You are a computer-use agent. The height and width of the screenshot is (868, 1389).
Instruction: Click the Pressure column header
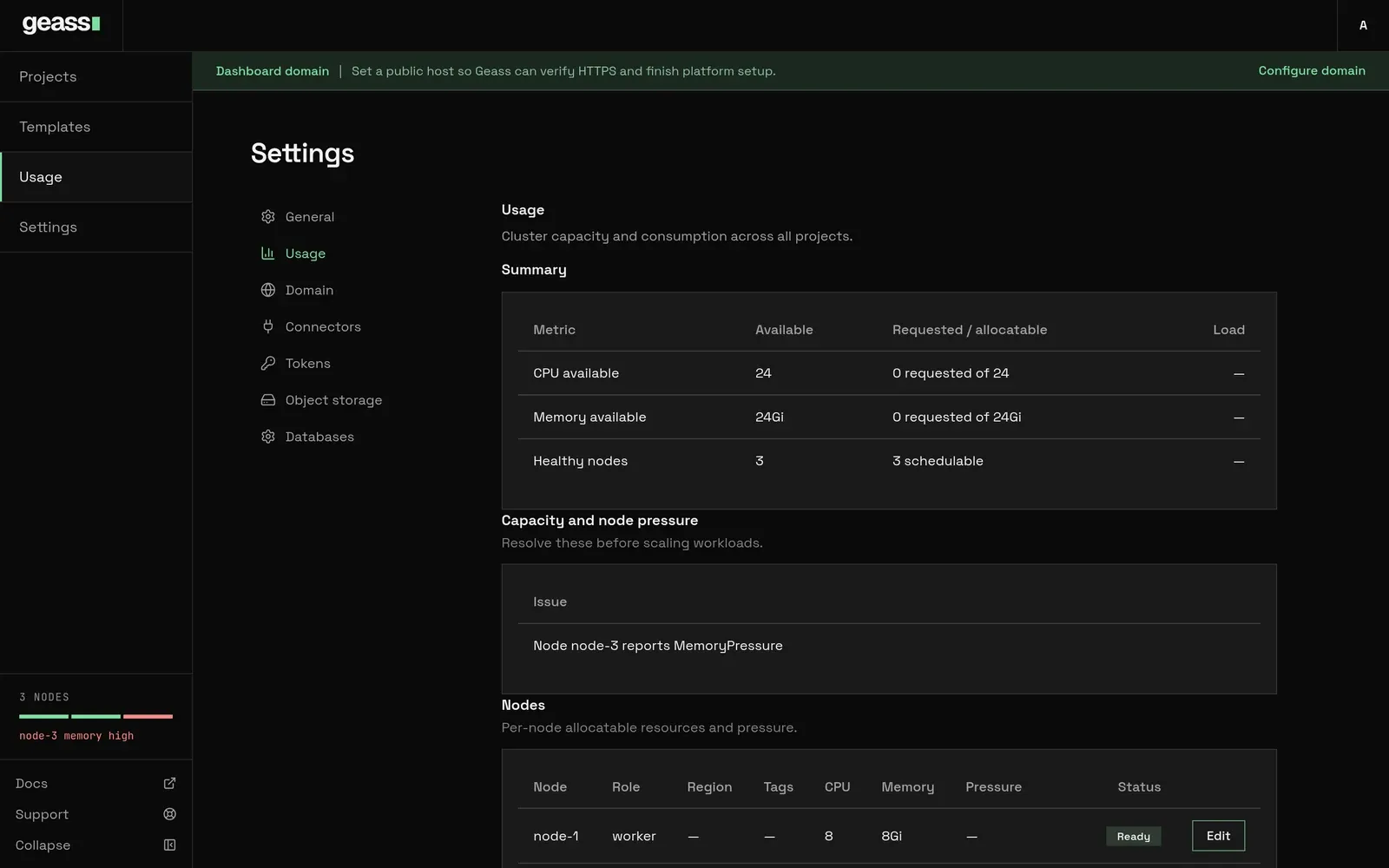click(x=993, y=787)
